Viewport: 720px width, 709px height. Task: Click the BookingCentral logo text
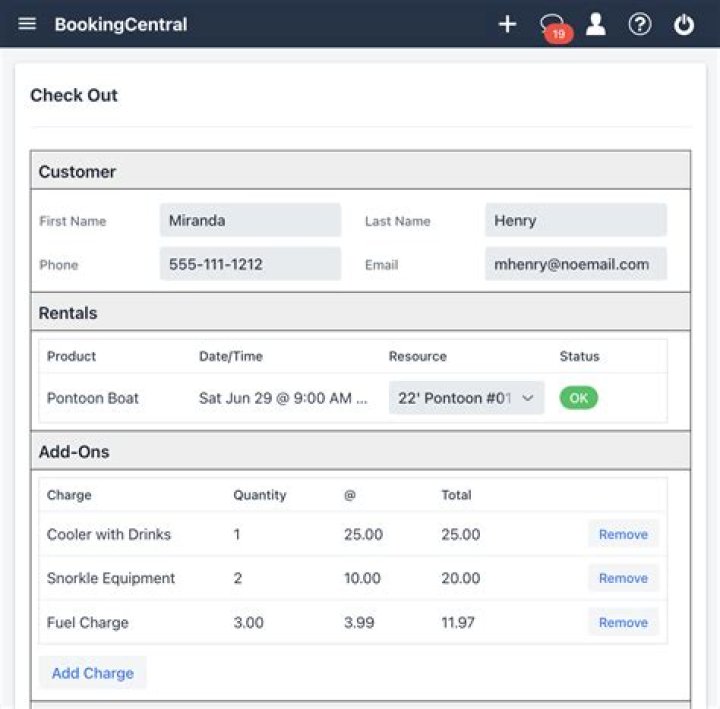[x=121, y=24]
